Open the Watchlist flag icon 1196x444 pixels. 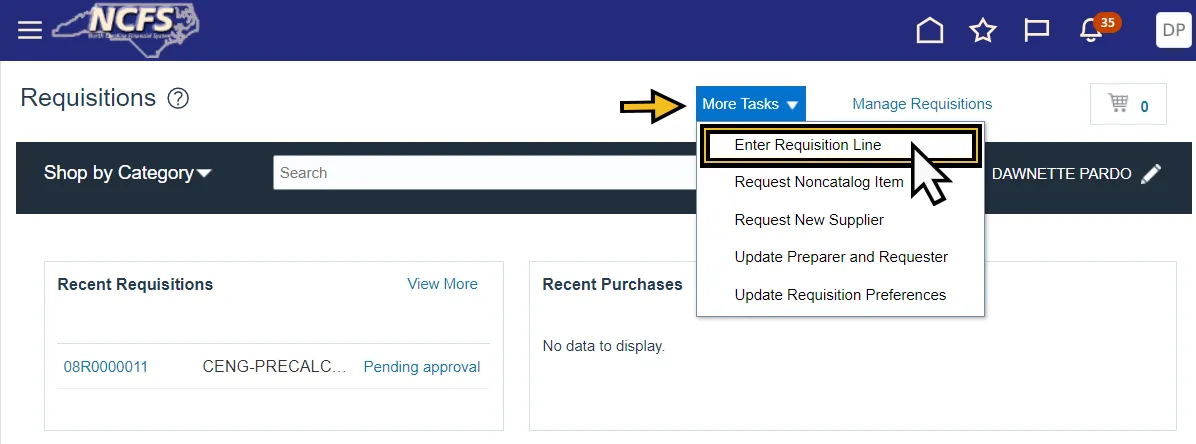tap(1036, 31)
